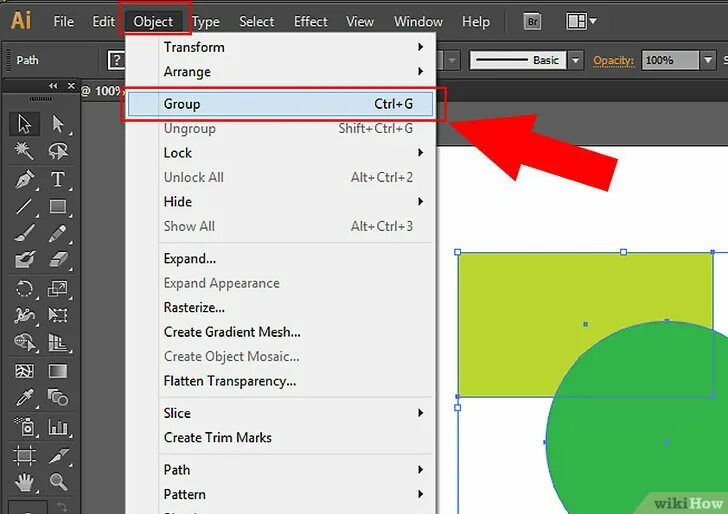This screenshot has width=728, height=514.
Task: Open the Select menu
Action: [256, 21]
